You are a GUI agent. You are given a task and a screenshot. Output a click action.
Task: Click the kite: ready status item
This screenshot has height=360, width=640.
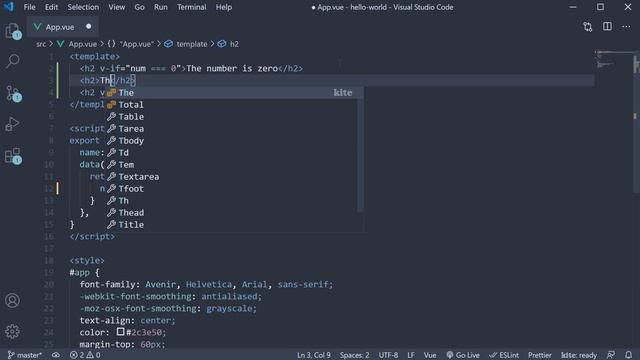[579, 355]
